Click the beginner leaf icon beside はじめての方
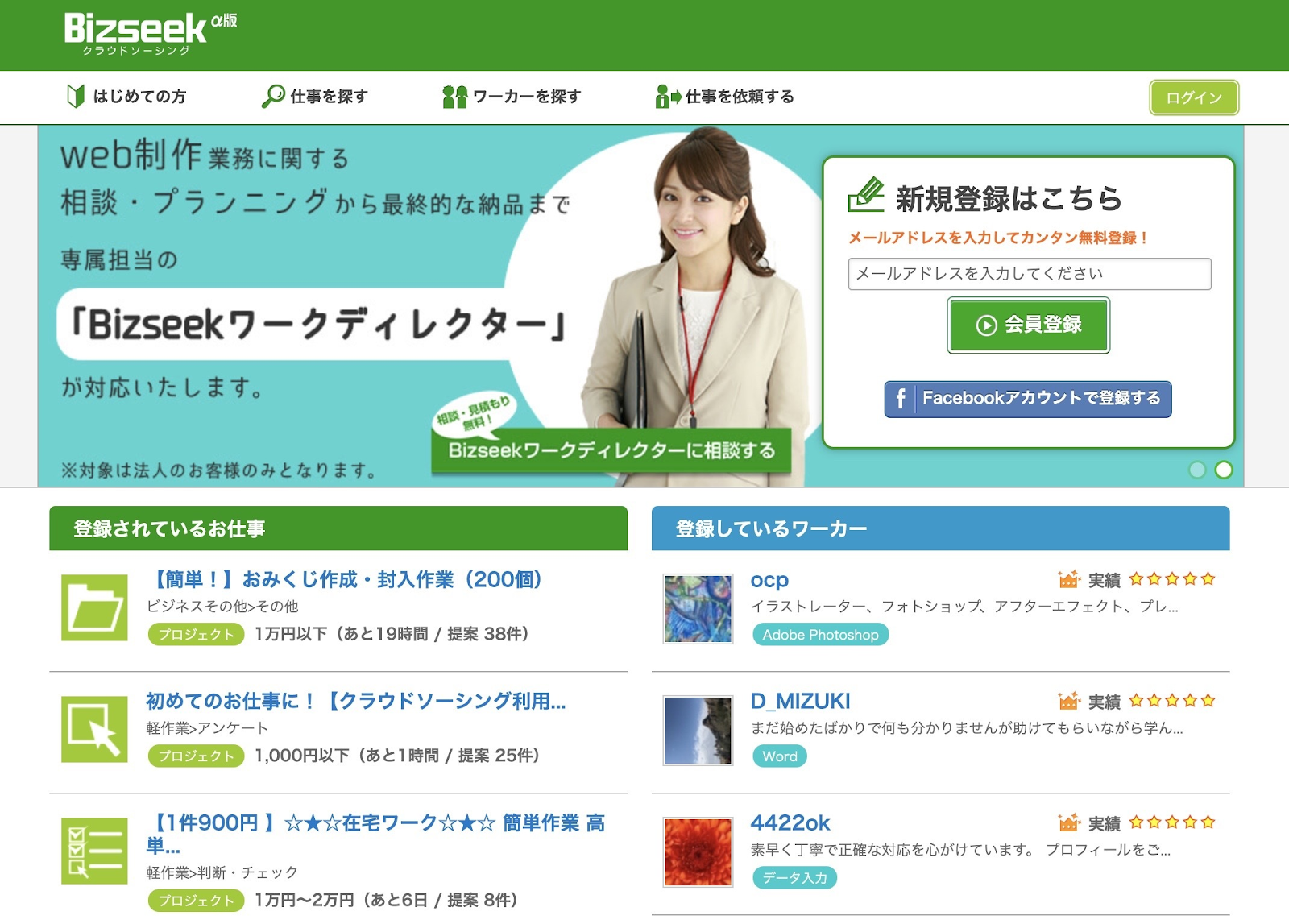The height and width of the screenshot is (924, 1289). pos(76,96)
